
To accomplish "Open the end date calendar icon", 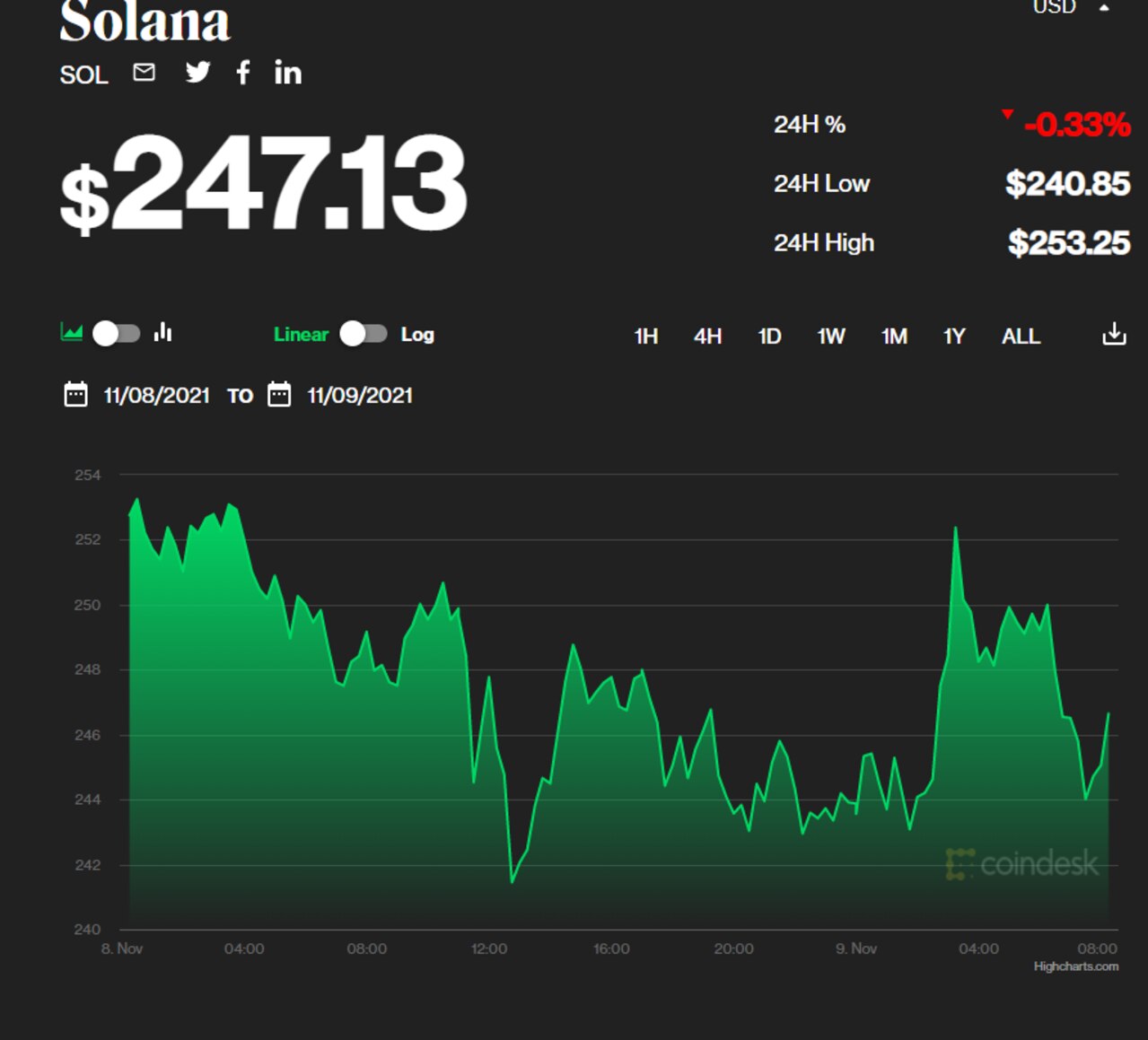I will point(279,395).
